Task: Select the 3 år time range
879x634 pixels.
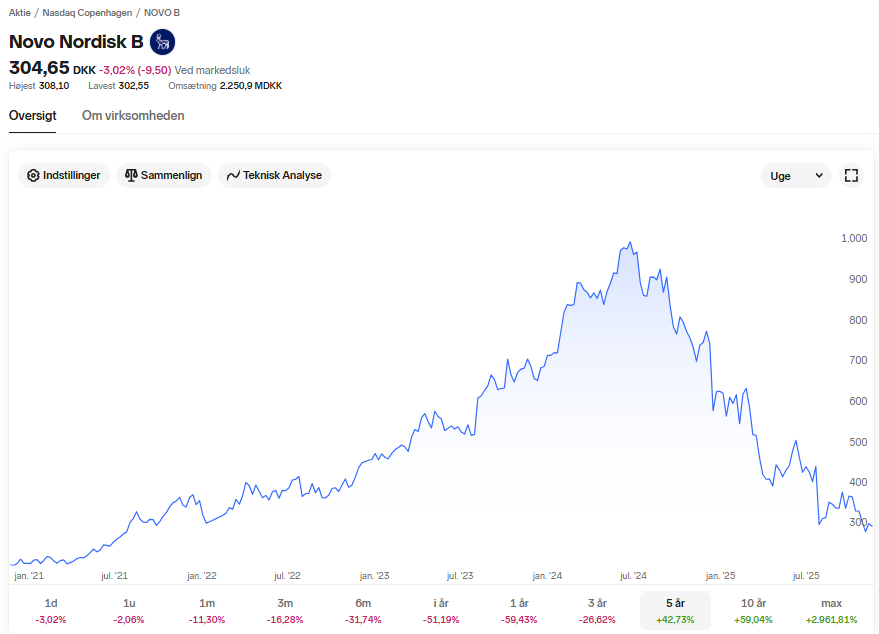Action: [x=597, y=610]
